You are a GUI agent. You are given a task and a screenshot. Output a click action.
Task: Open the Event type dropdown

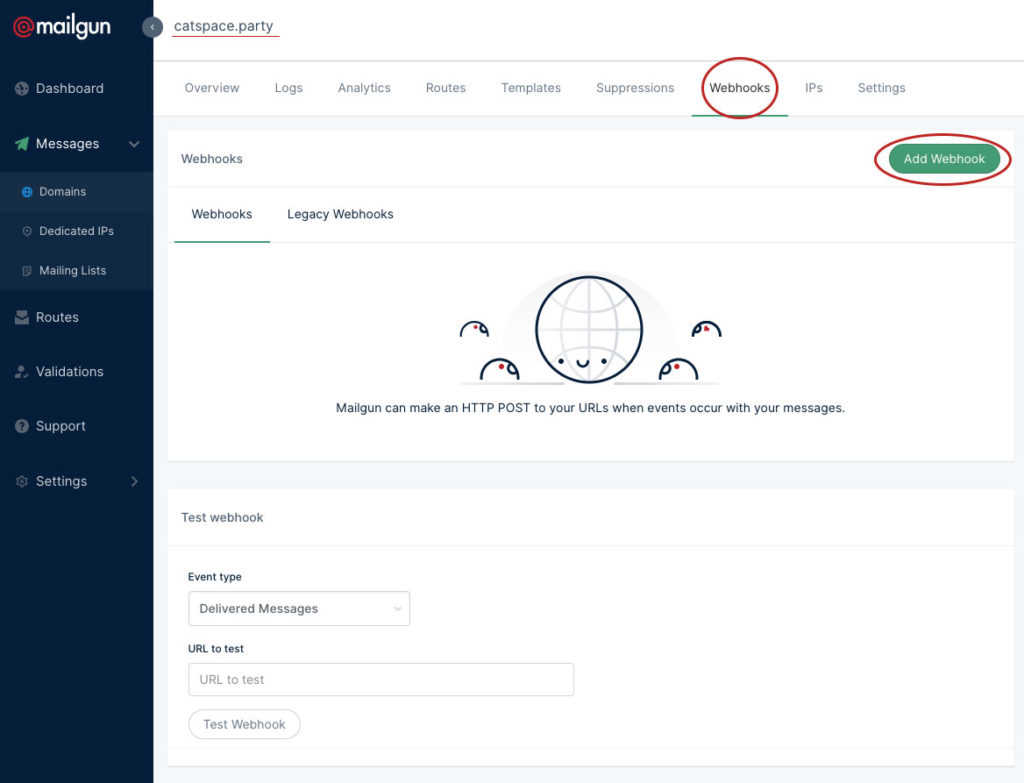(299, 609)
